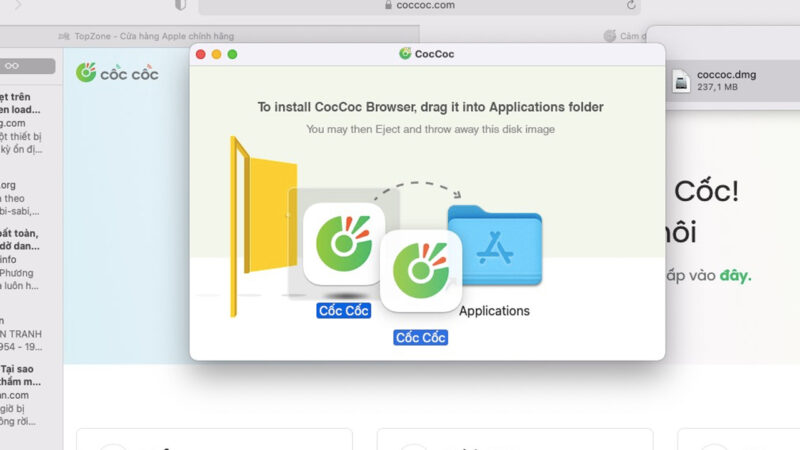Click the privacy shield icon in Safari toolbar
This screenshot has height=450, width=800.
(180, 5)
